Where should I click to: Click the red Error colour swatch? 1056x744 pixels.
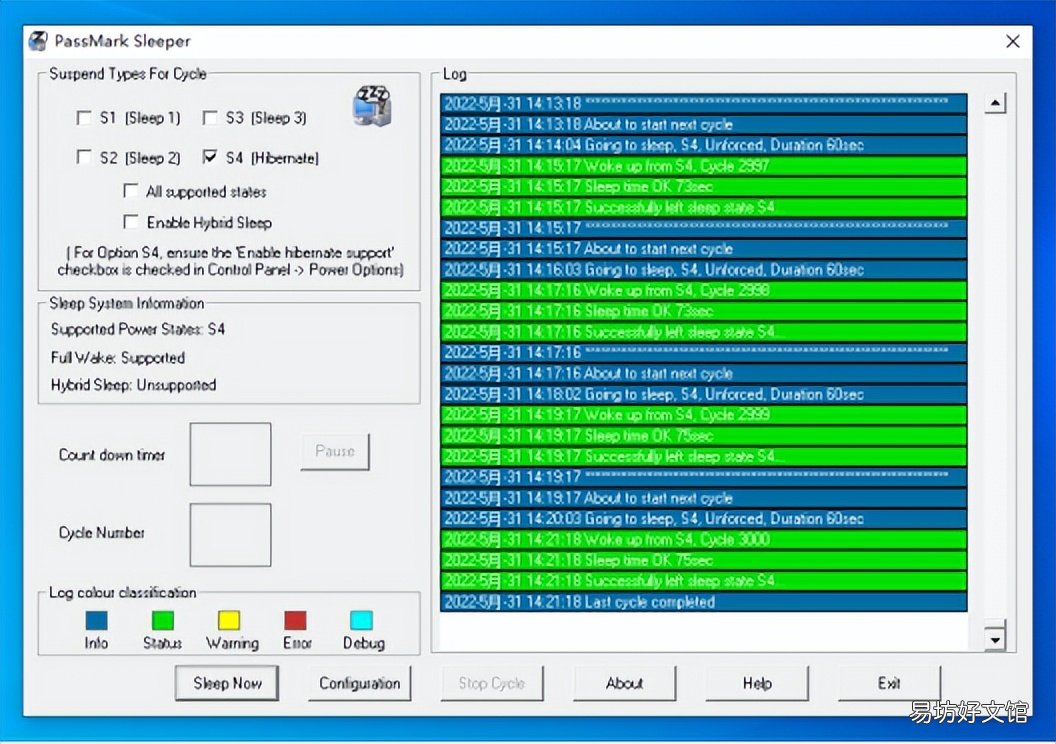[x=295, y=620]
